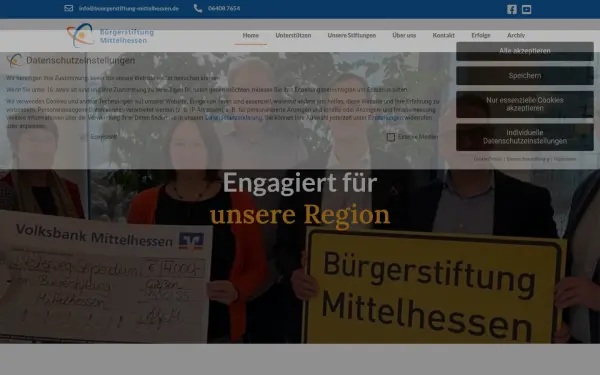600x375 pixels.
Task: Toggle the Essenziell checkbox
Action: [x=83, y=137]
